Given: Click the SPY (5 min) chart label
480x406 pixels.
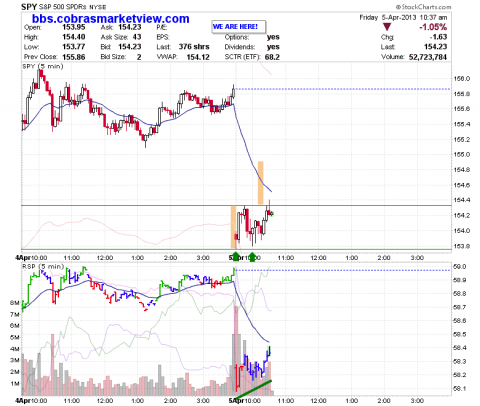Looking at the screenshot, I should (x=43, y=66).
